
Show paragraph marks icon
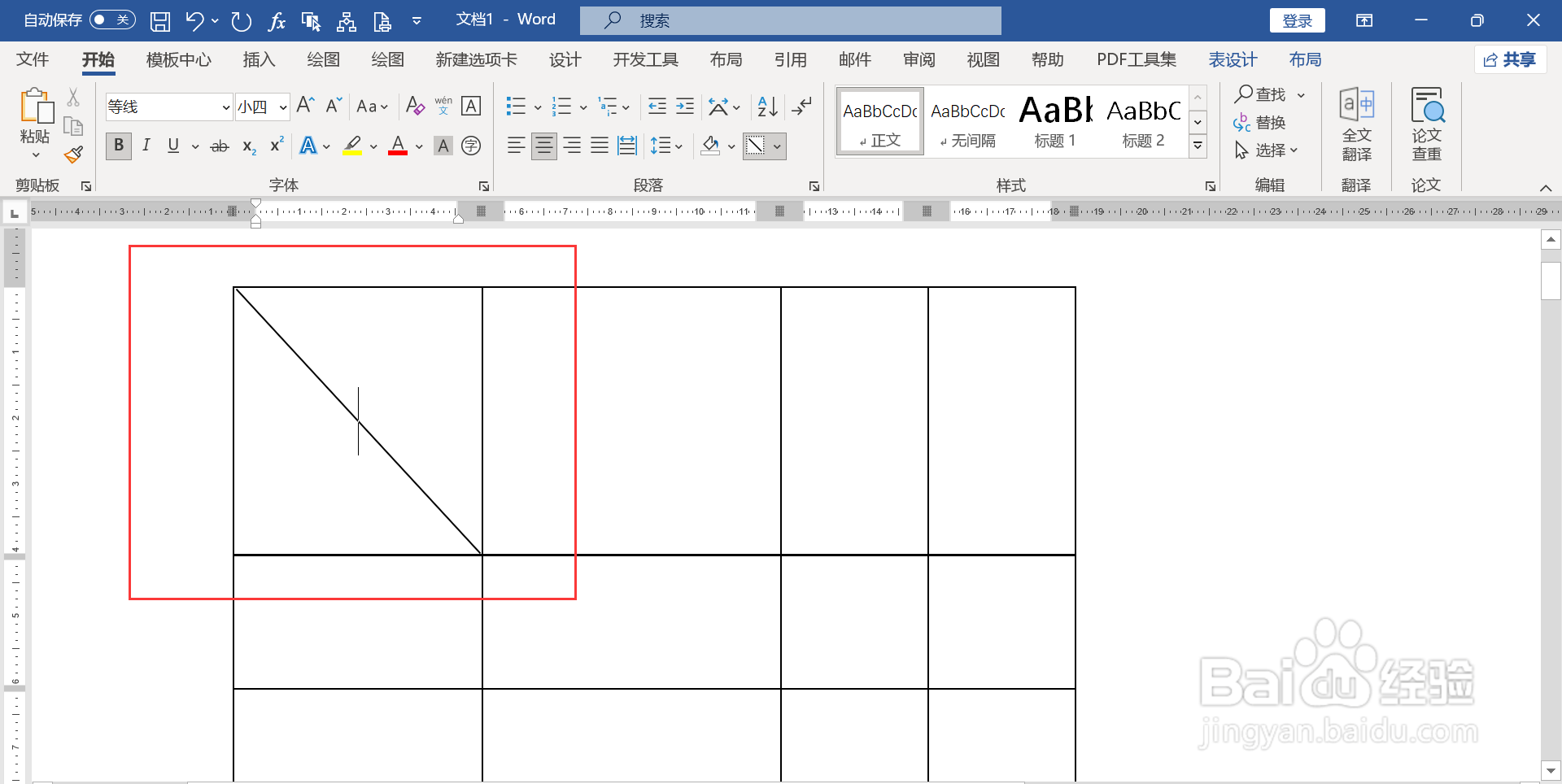point(802,106)
